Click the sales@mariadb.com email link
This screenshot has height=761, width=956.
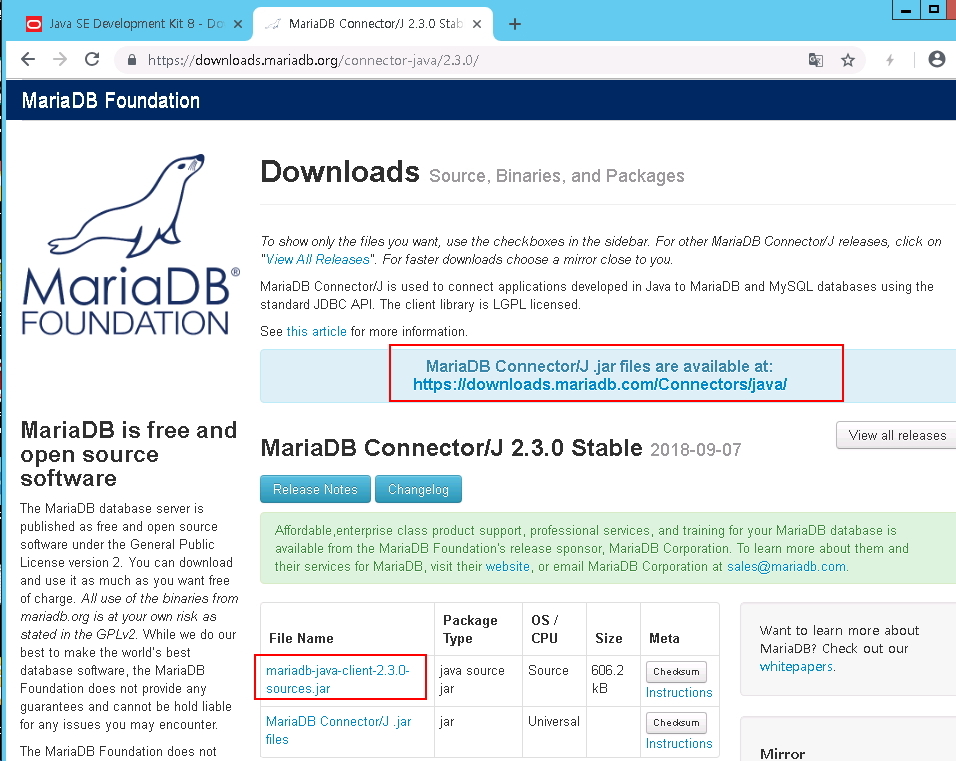coord(787,566)
